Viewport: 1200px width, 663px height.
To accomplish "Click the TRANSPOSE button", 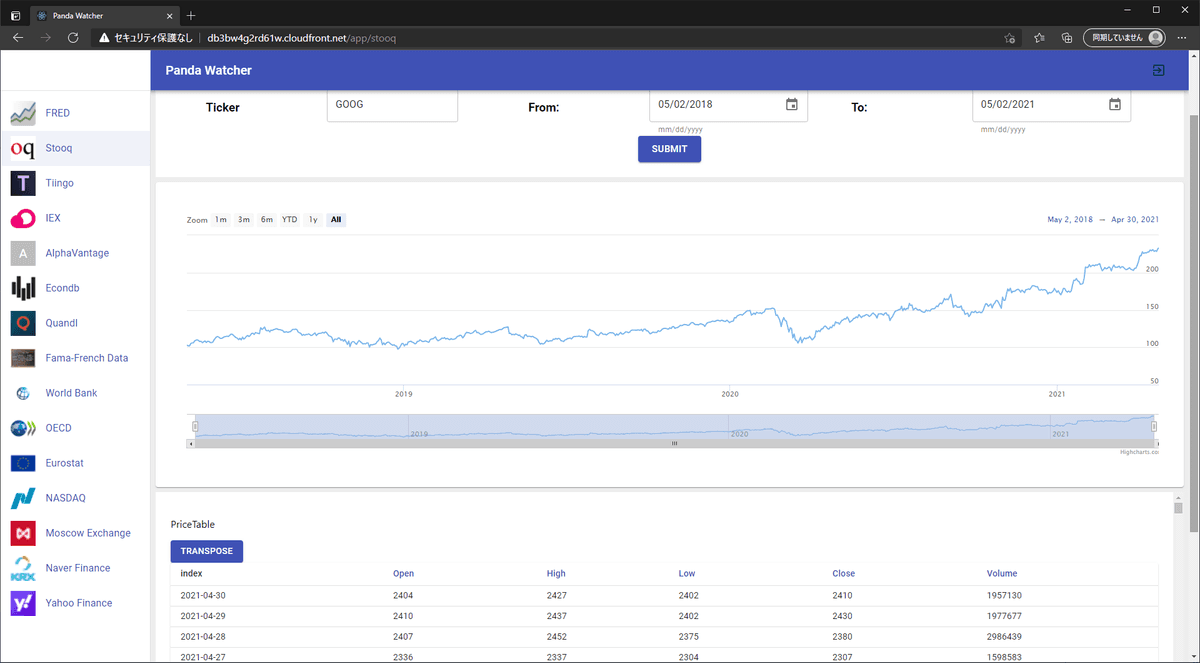I will 206,551.
